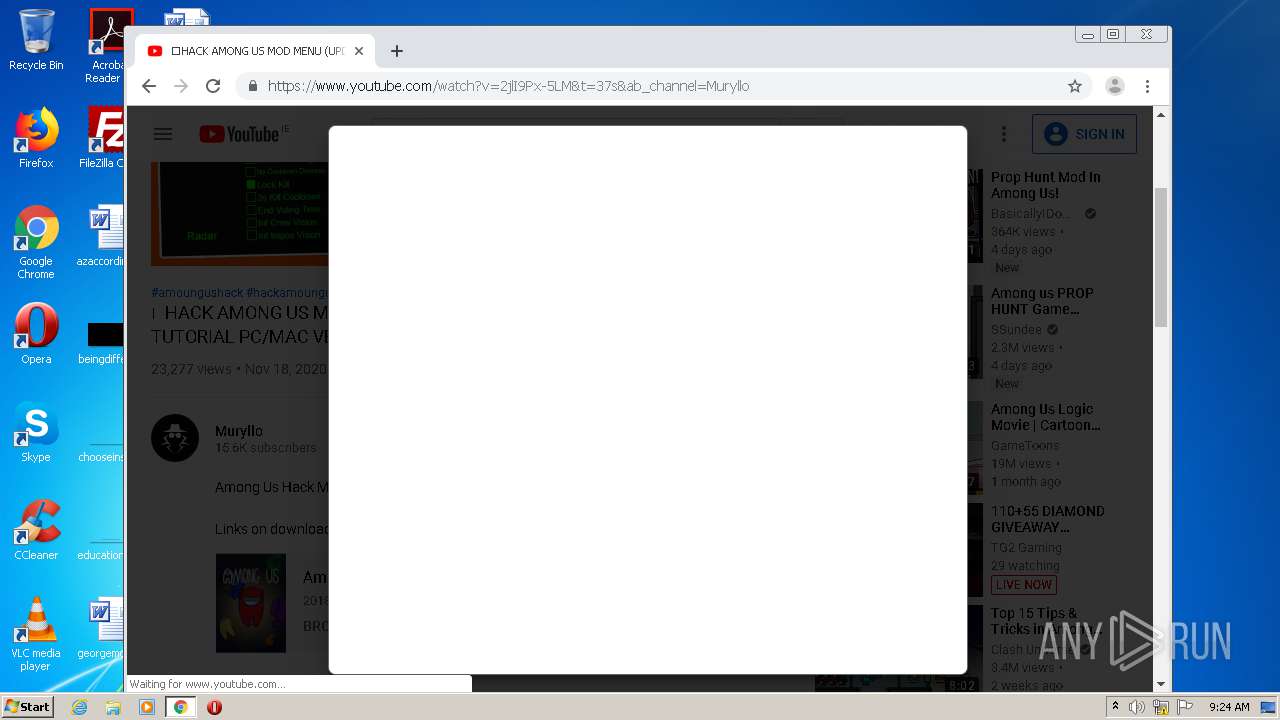Image resolution: width=1280 pixels, height=720 pixels.
Task: Open Prop Hunt Mod In Among Us video
Action: 1045,185
